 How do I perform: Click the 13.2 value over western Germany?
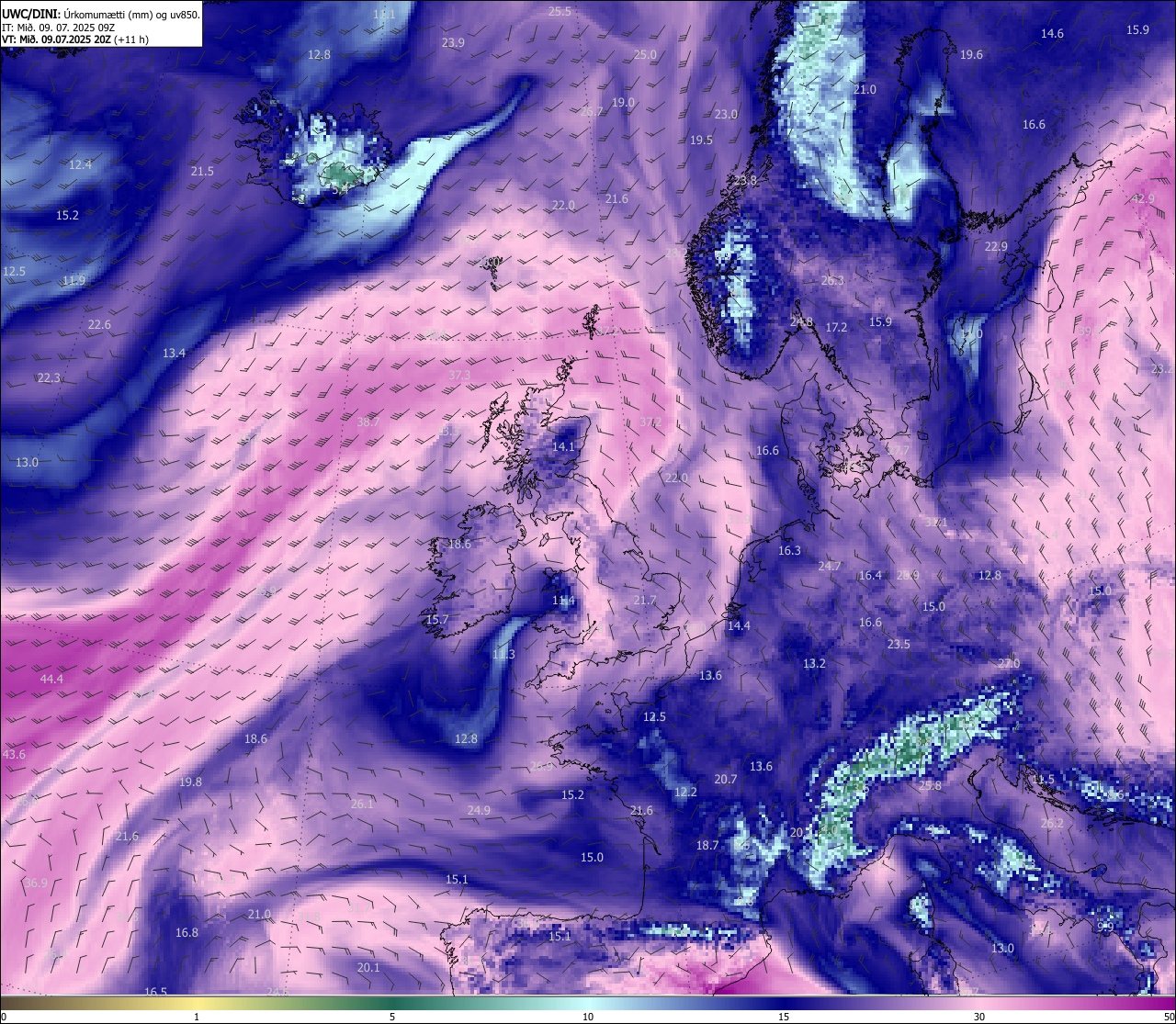pyautogui.click(x=814, y=663)
